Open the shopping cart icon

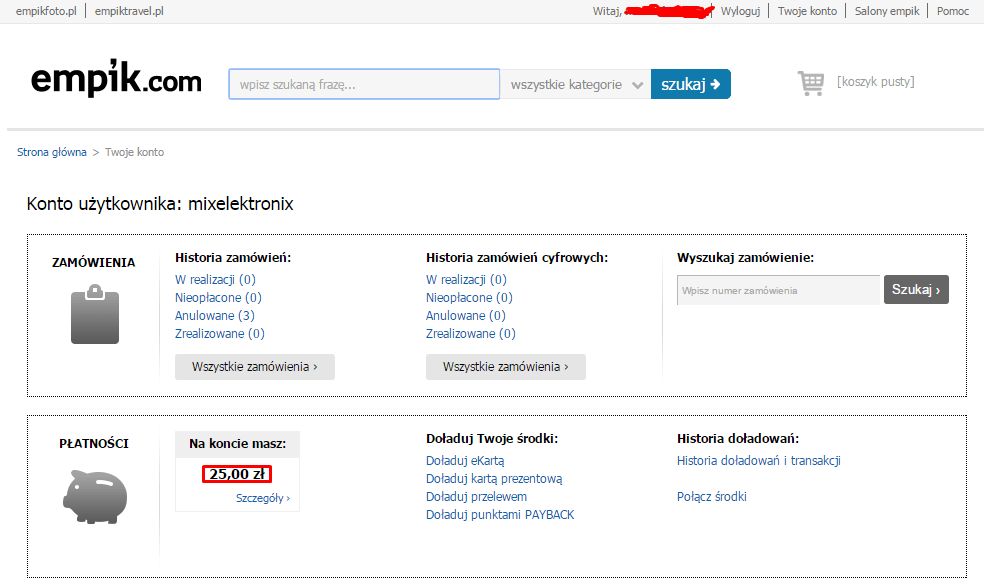[x=810, y=83]
